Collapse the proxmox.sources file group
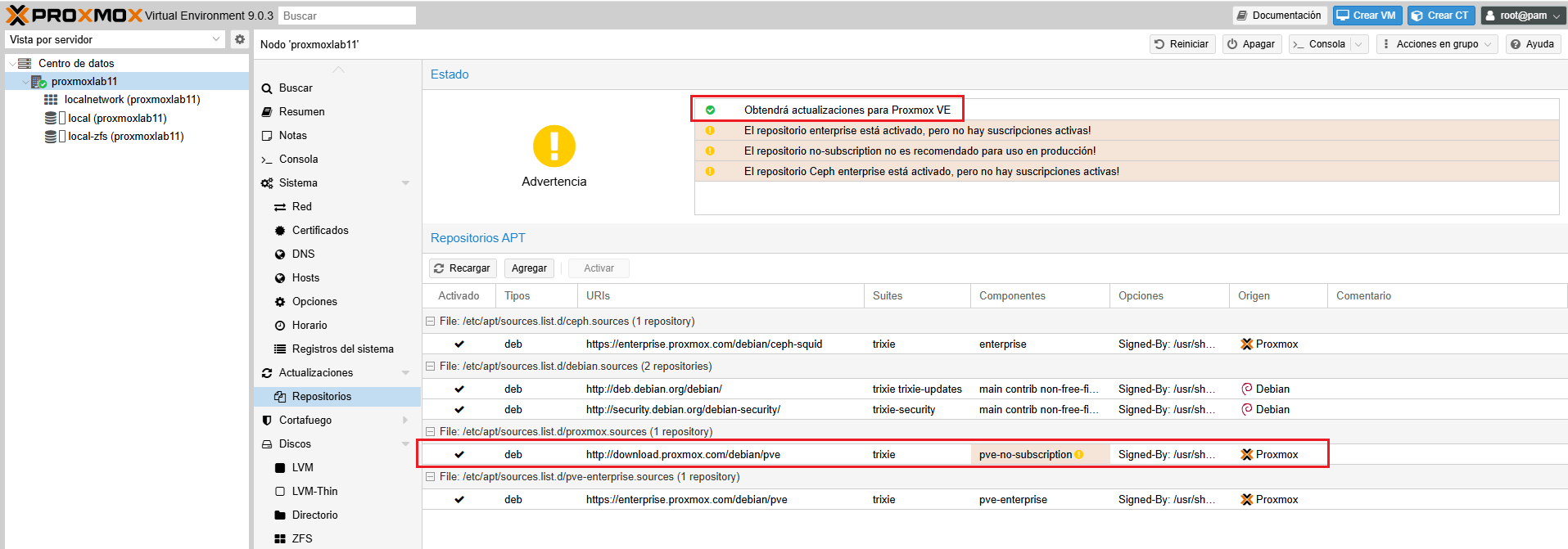The width and height of the screenshot is (1568, 549). pyautogui.click(x=430, y=432)
